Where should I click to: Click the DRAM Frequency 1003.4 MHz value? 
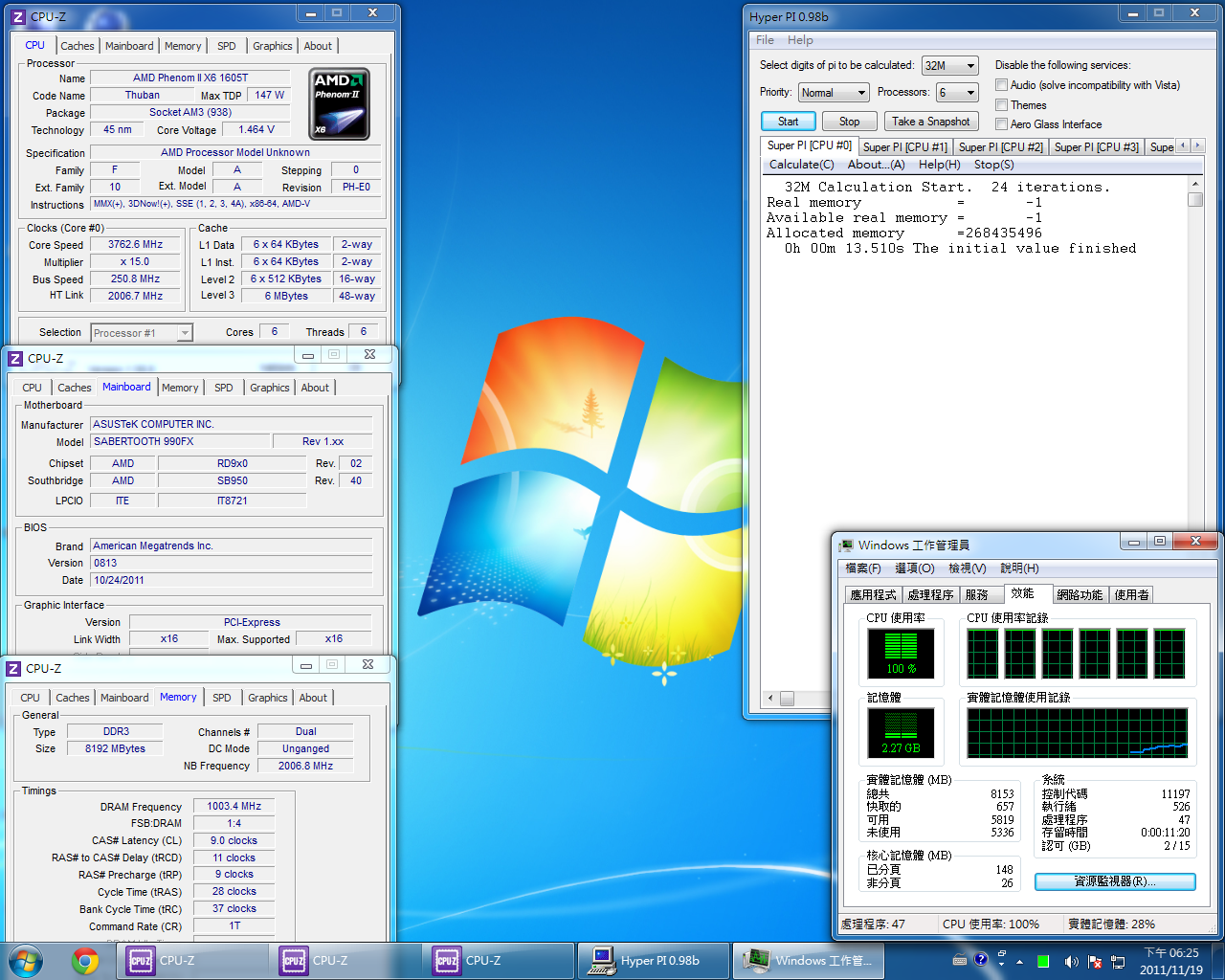pos(234,806)
